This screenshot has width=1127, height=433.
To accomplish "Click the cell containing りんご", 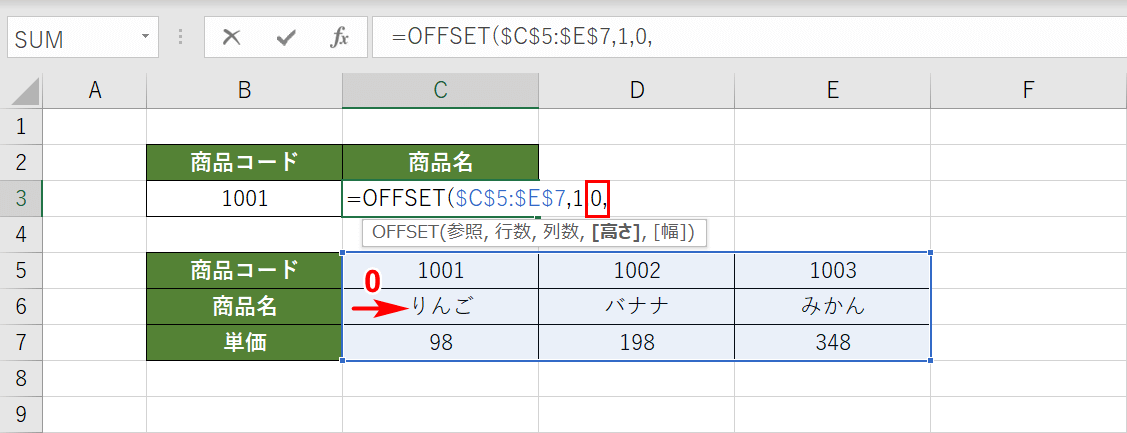I will pos(440,307).
